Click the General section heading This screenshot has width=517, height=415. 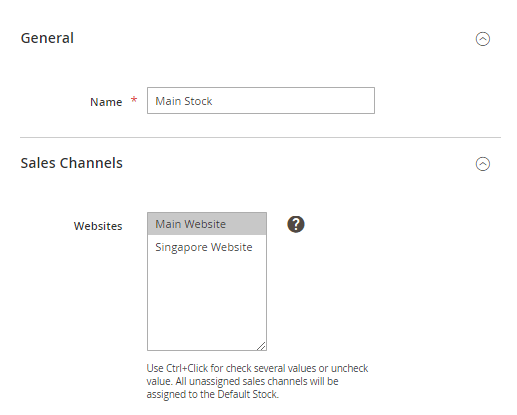click(x=47, y=38)
